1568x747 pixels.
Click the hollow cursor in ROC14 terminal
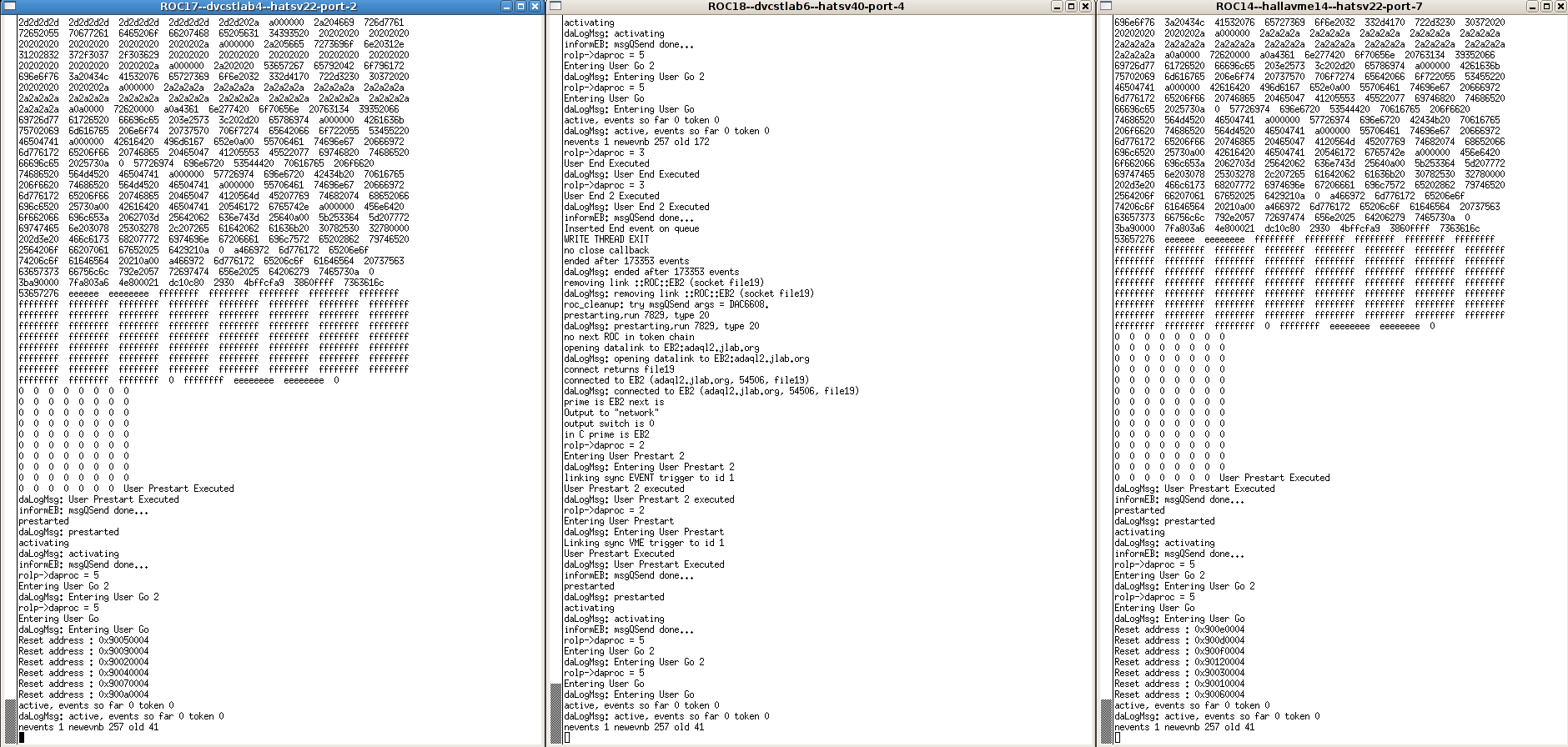[1118, 738]
